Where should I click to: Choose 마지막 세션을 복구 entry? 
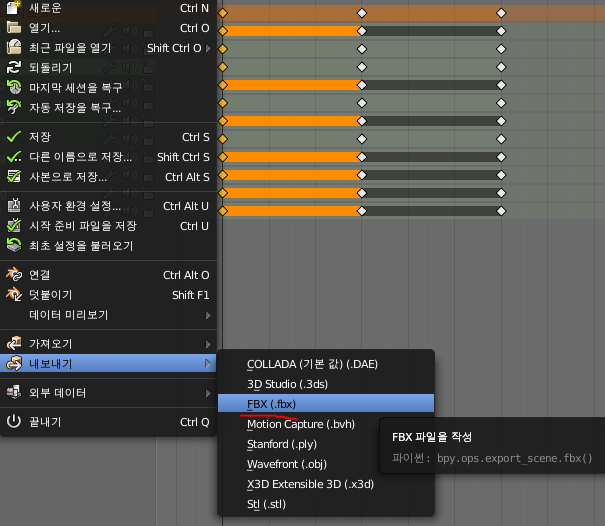(108, 88)
